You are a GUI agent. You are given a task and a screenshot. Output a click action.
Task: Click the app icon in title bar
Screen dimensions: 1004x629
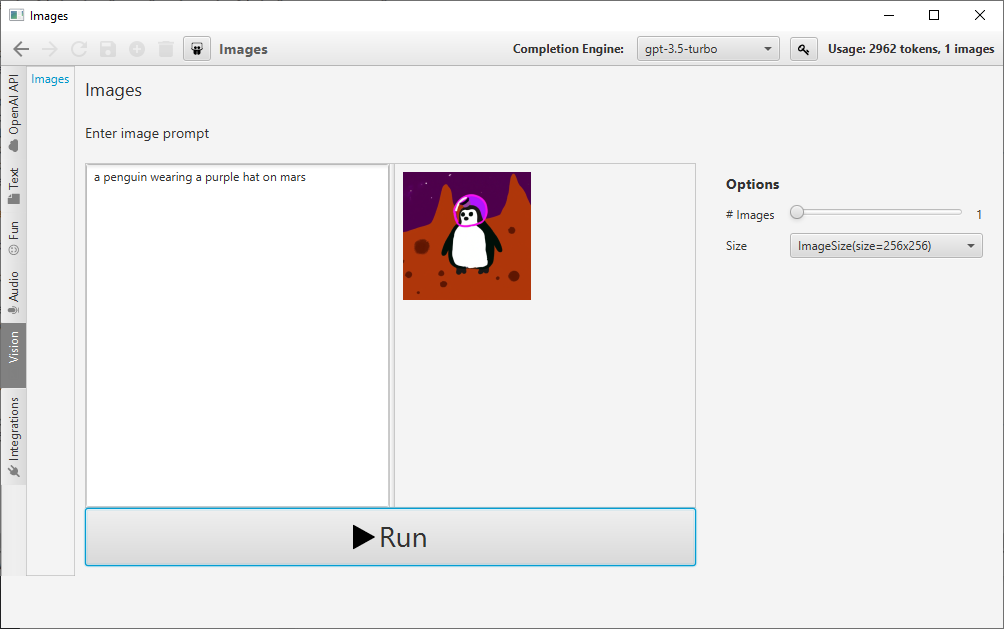click(16, 15)
